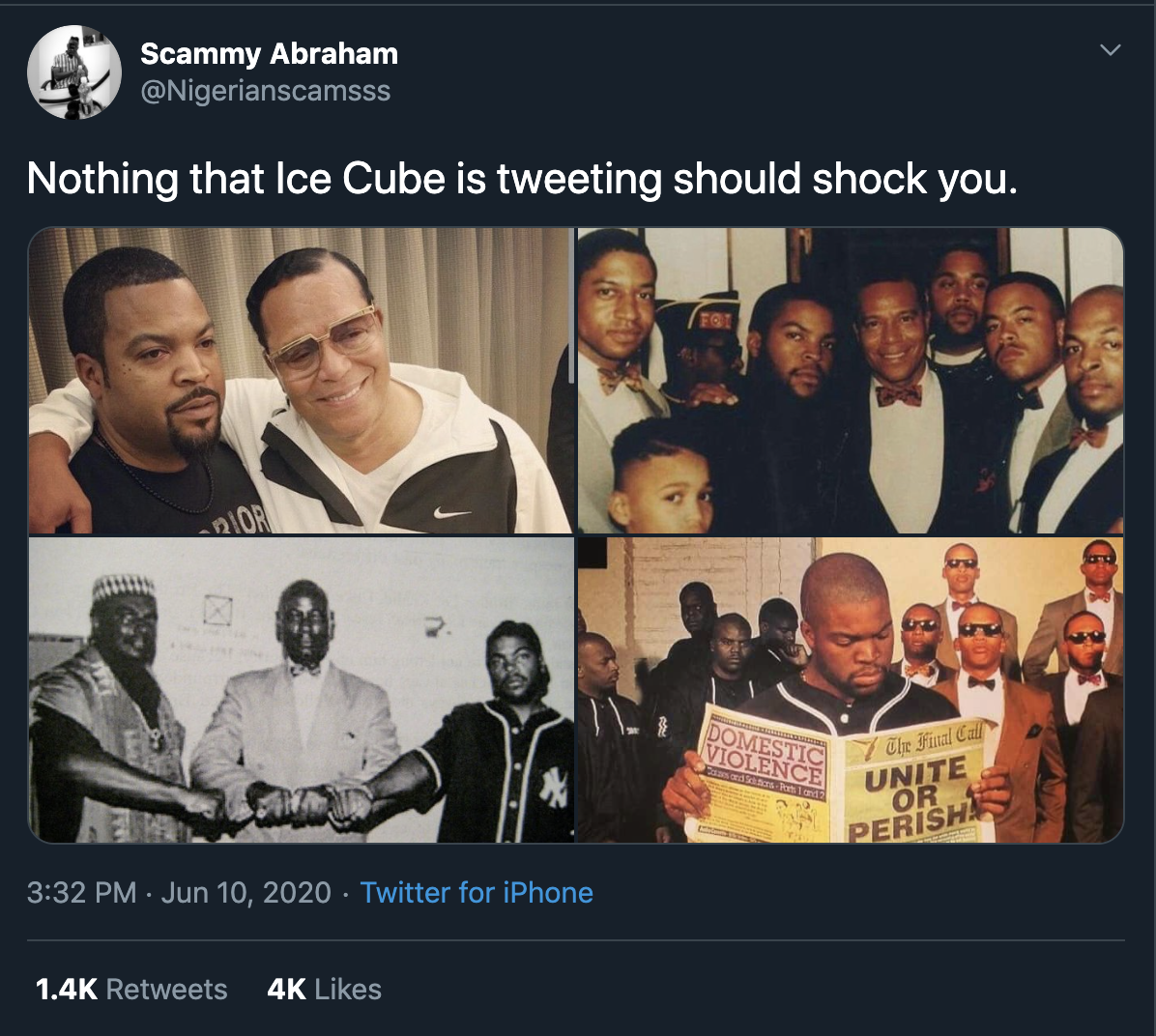View the 4K Likes list
The width and height of the screenshot is (1156, 1036).
point(324,989)
